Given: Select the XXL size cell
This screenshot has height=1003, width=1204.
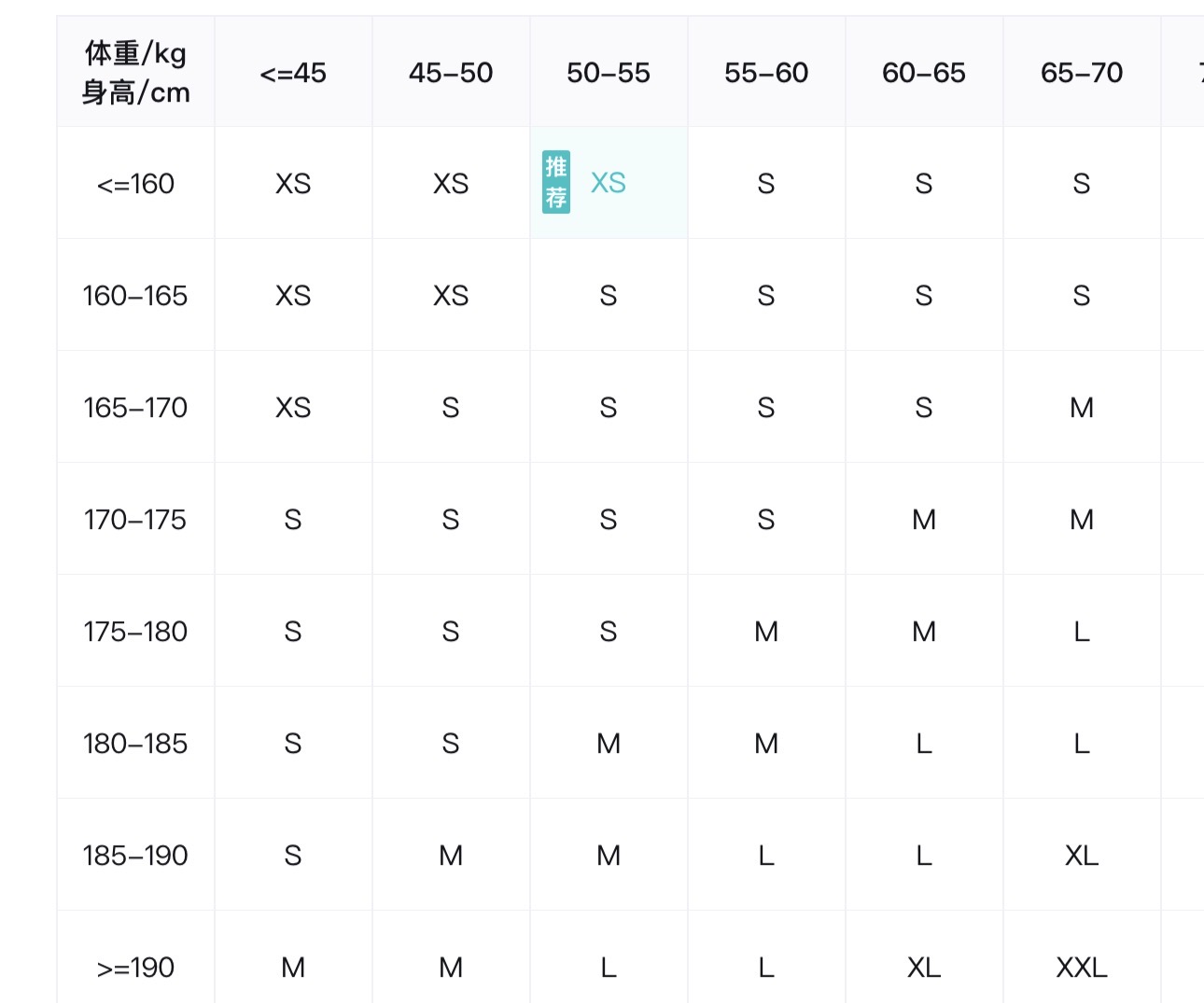Looking at the screenshot, I should pos(1082,968).
